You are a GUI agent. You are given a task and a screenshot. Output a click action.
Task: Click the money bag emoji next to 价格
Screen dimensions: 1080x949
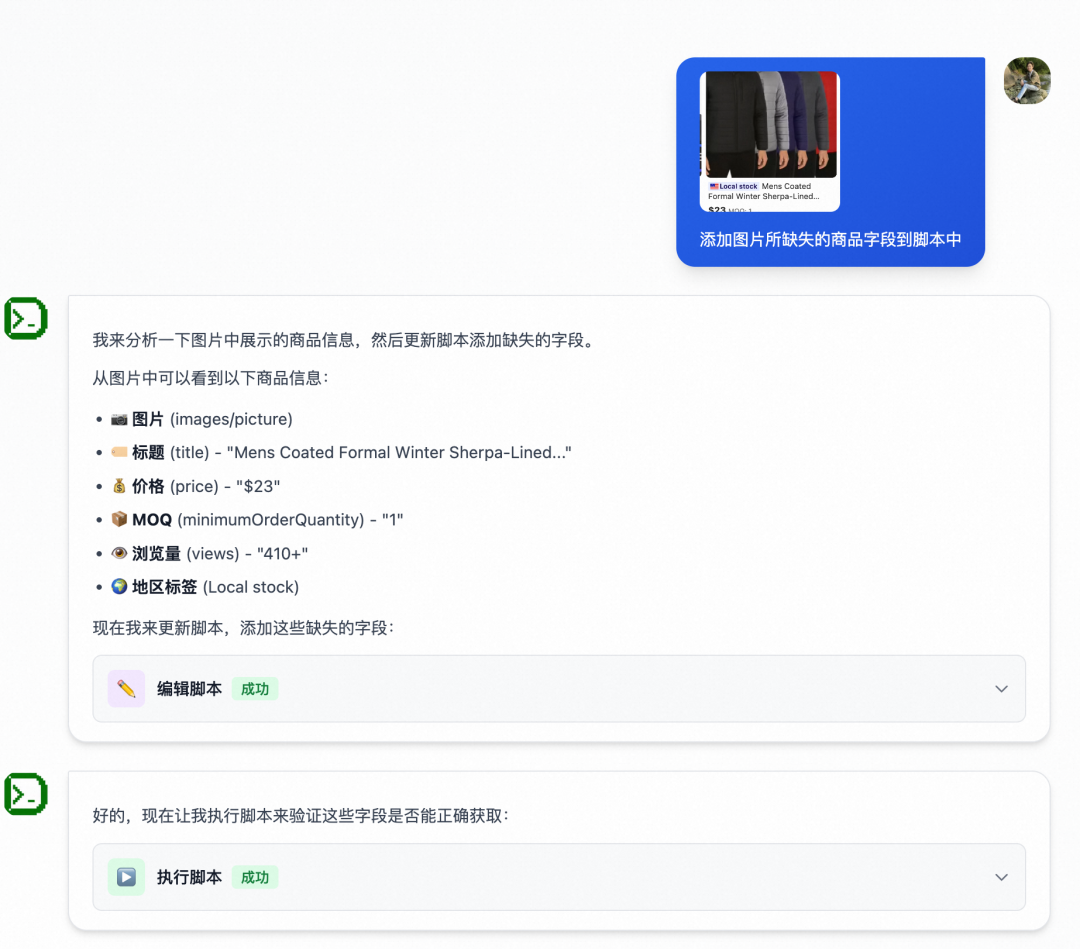point(118,486)
